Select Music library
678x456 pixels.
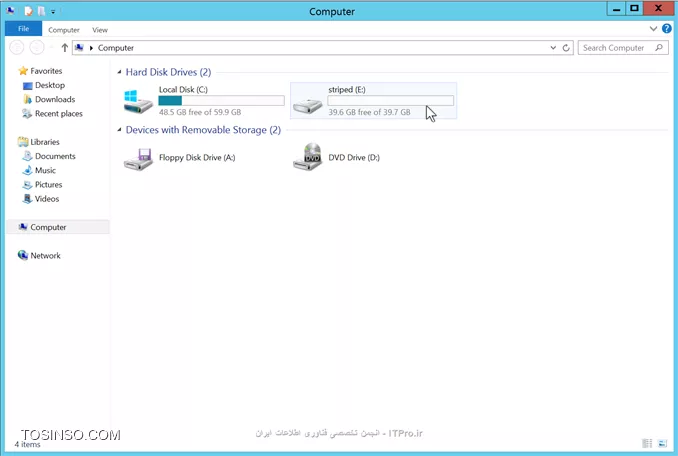45,170
